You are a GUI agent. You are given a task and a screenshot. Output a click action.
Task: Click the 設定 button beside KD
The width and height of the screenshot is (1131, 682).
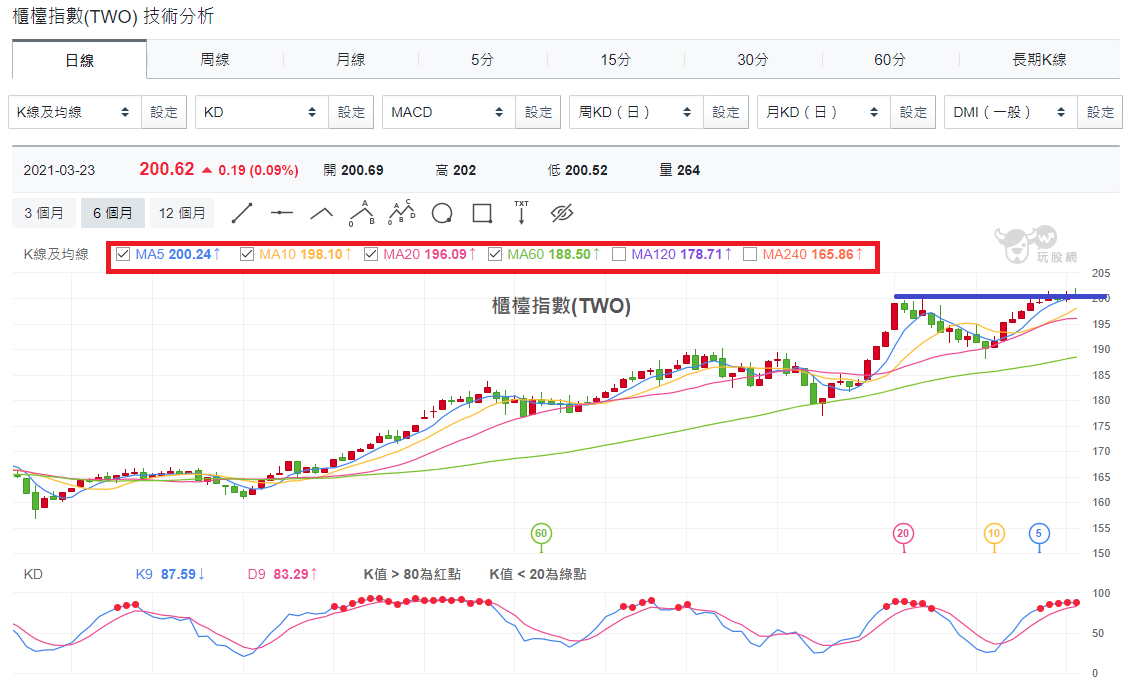pyautogui.click(x=351, y=112)
